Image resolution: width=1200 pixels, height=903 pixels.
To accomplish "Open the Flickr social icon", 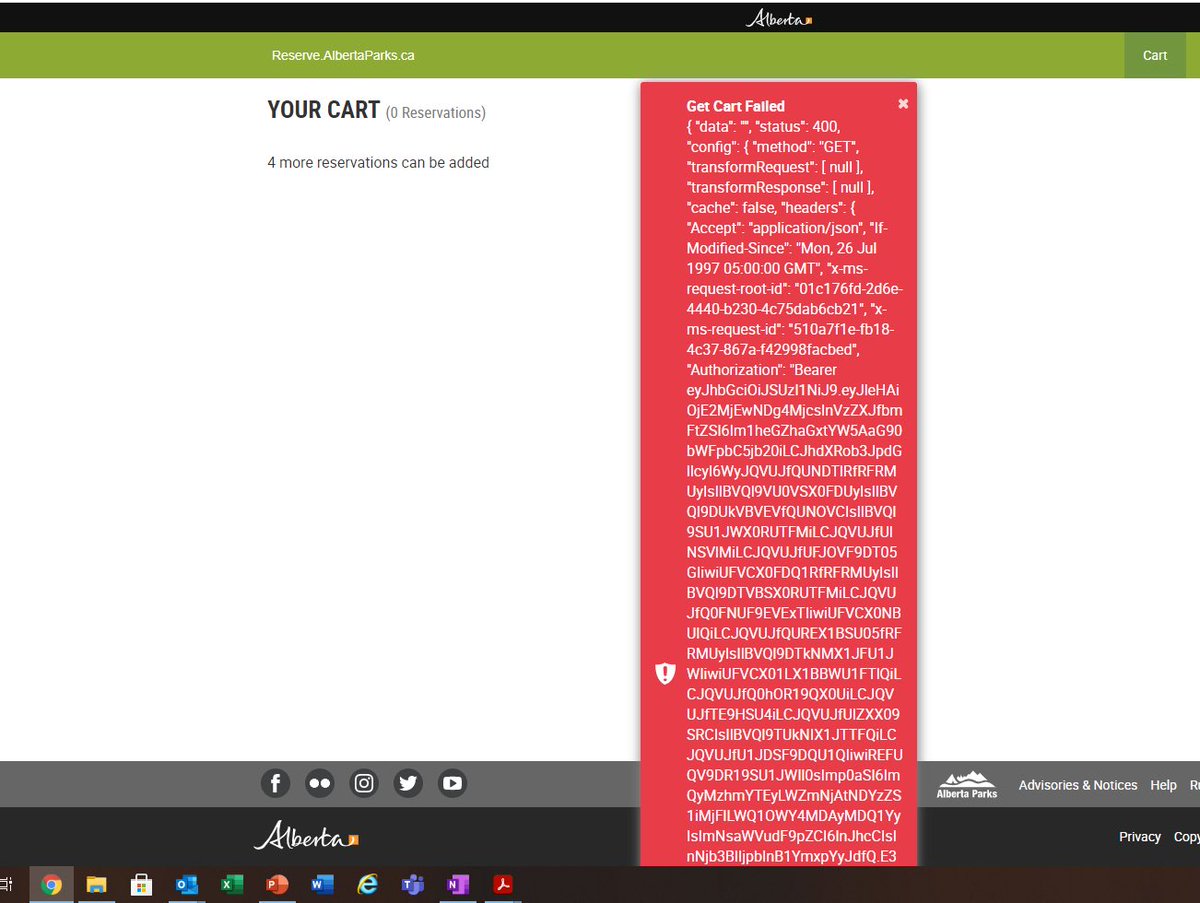I will [x=320, y=783].
